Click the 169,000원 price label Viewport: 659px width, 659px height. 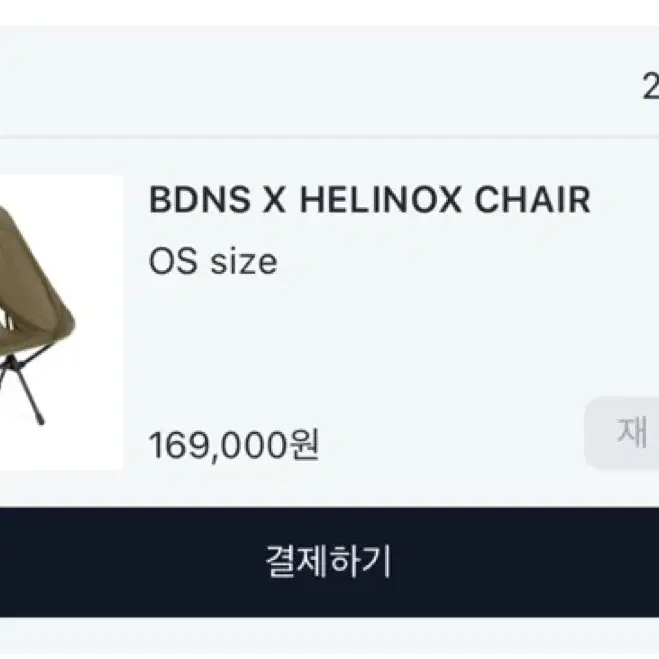point(234,445)
